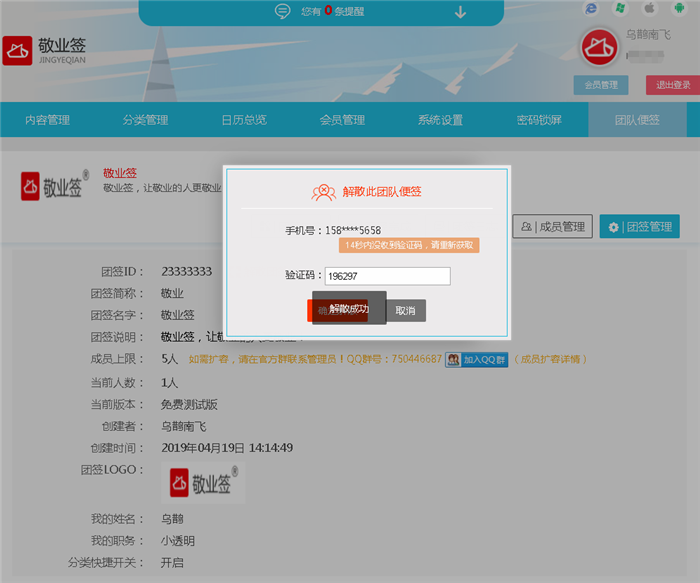Image resolution: width=700 pixels, height=583 pixels.
Task: Click the disband-team icon in dialog header
Action: [x=324, y=192]
